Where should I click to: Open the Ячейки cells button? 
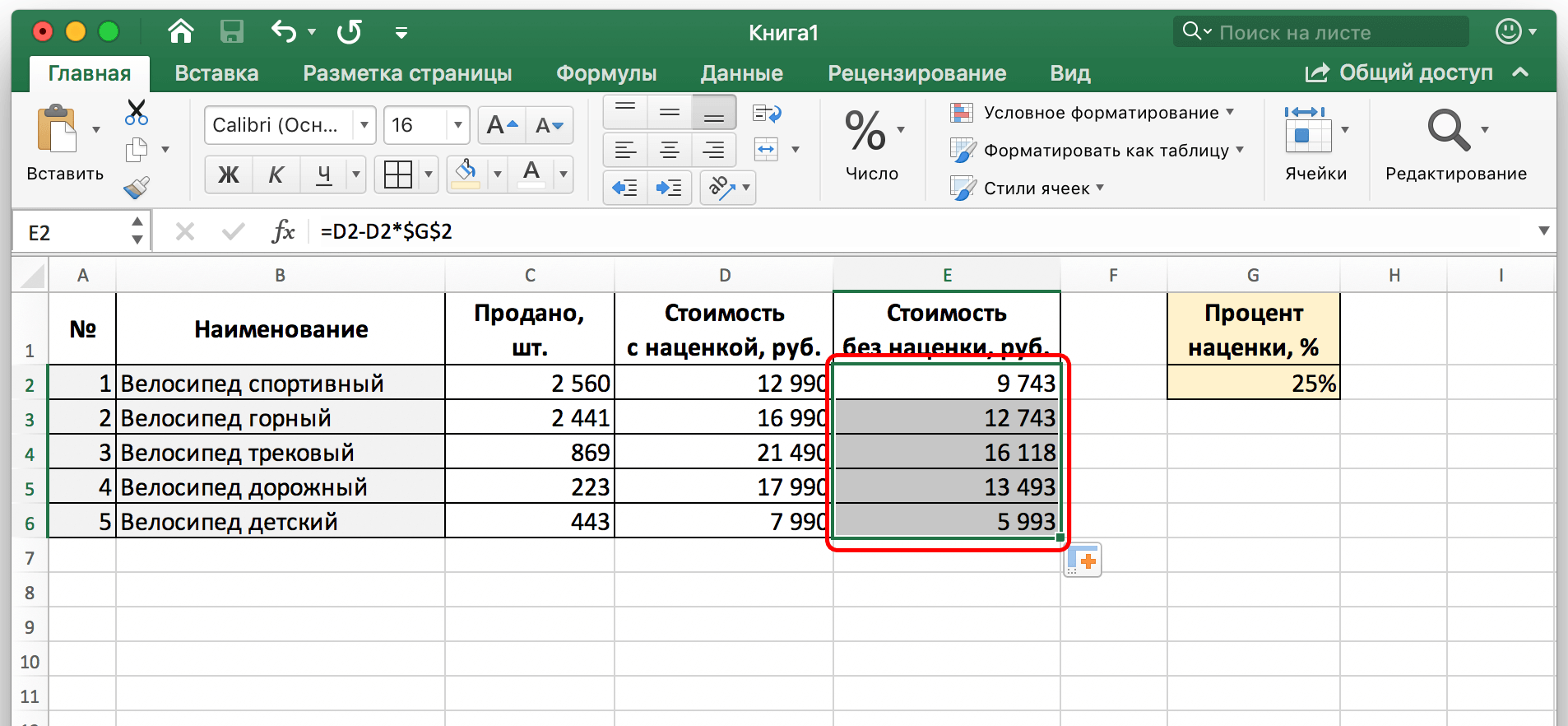tap(1316, 144)
